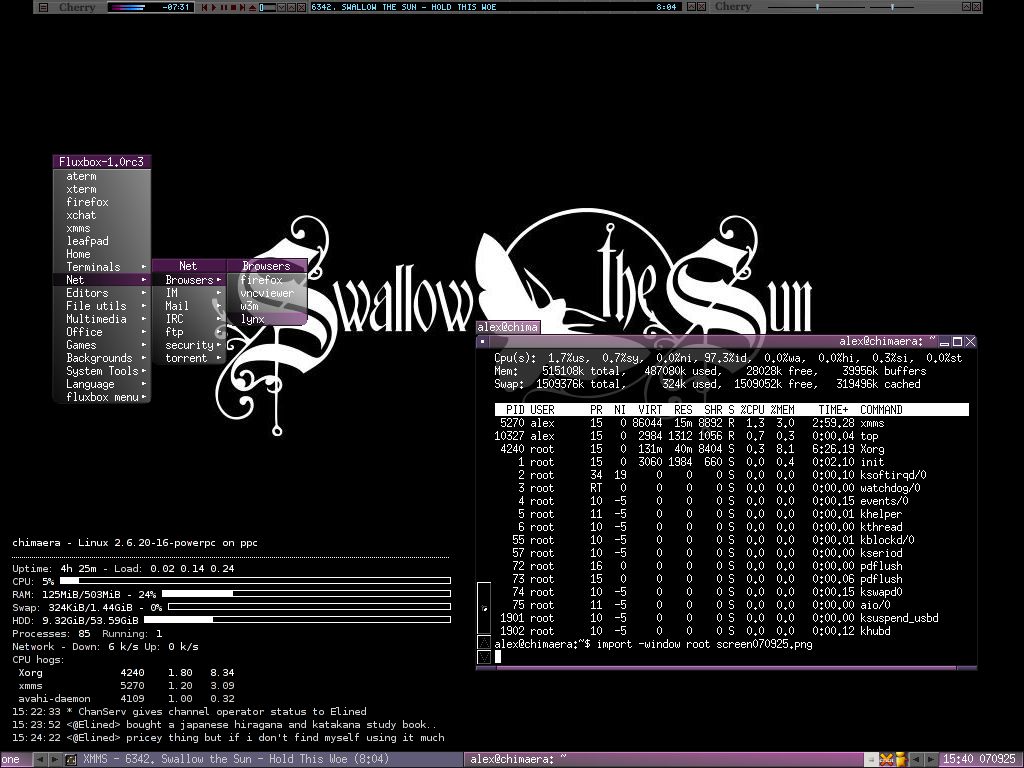Switch to previous workspace via toolbar arrow
Viewport: 1024px width, 768px height.
tap(40, 760)
